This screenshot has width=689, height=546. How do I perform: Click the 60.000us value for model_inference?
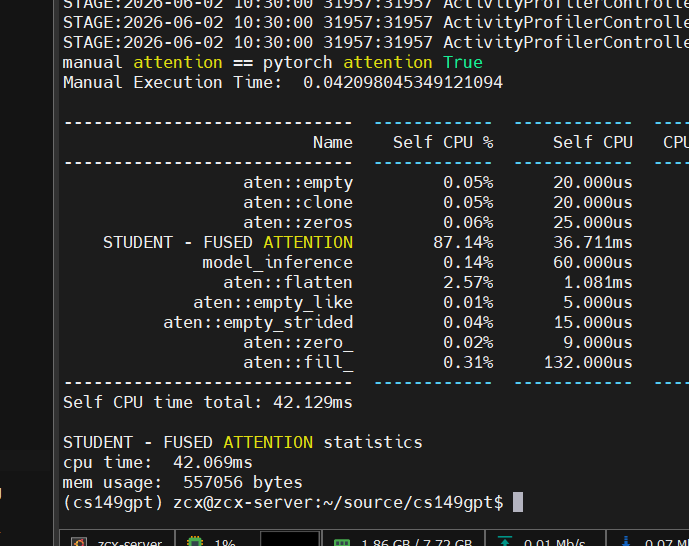pyautogui.click(x=593, y=262)
